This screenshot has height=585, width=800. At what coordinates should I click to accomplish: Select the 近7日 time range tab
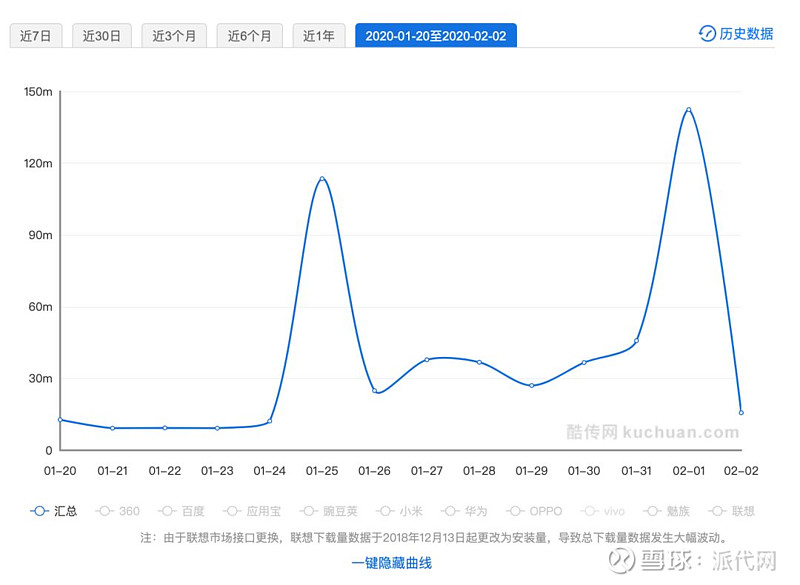point(36,36)
